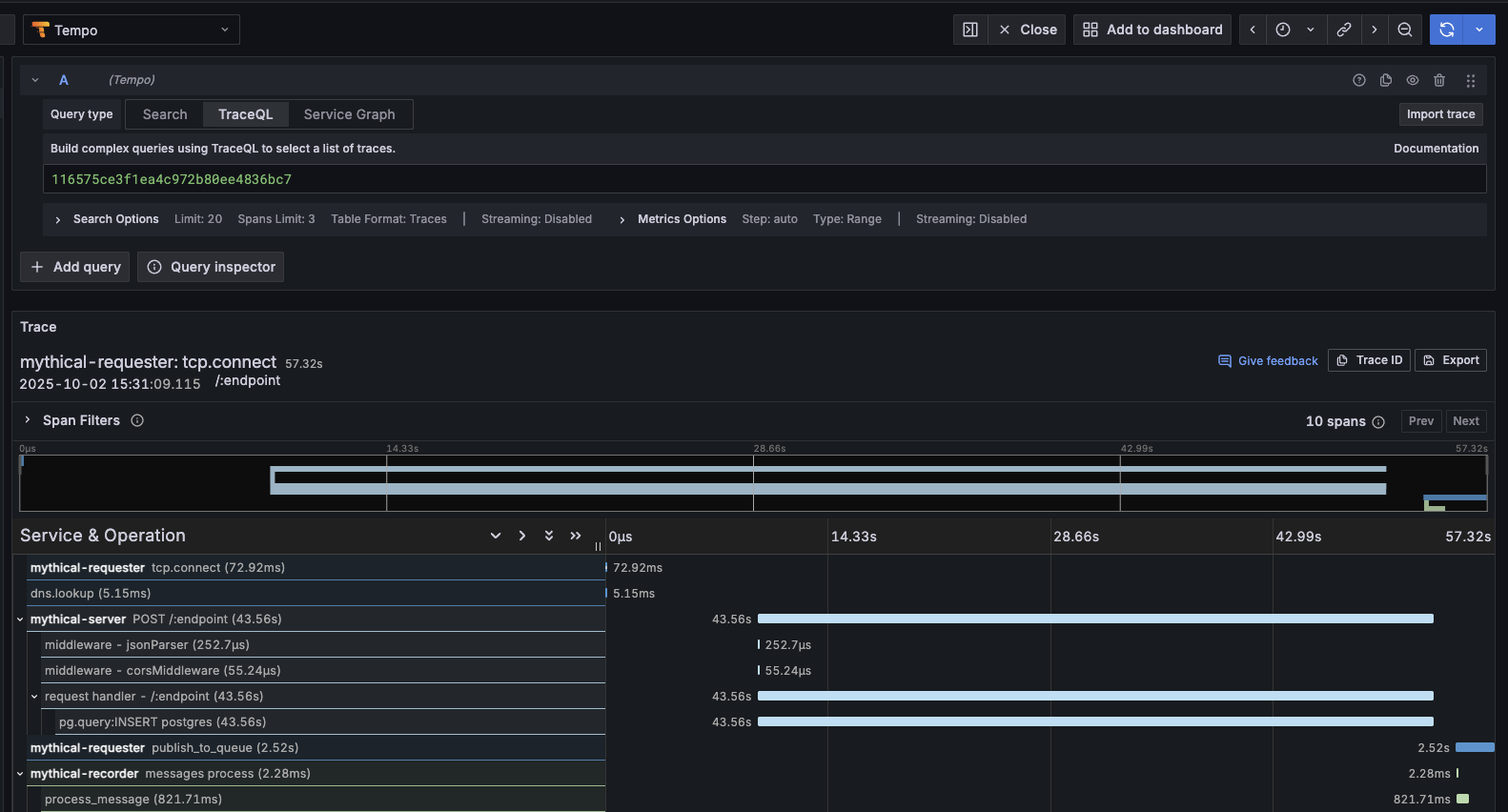This screenshot has width=1508, height=812.
Task: Delete query A with trash icon
Action: point(1439,80)
